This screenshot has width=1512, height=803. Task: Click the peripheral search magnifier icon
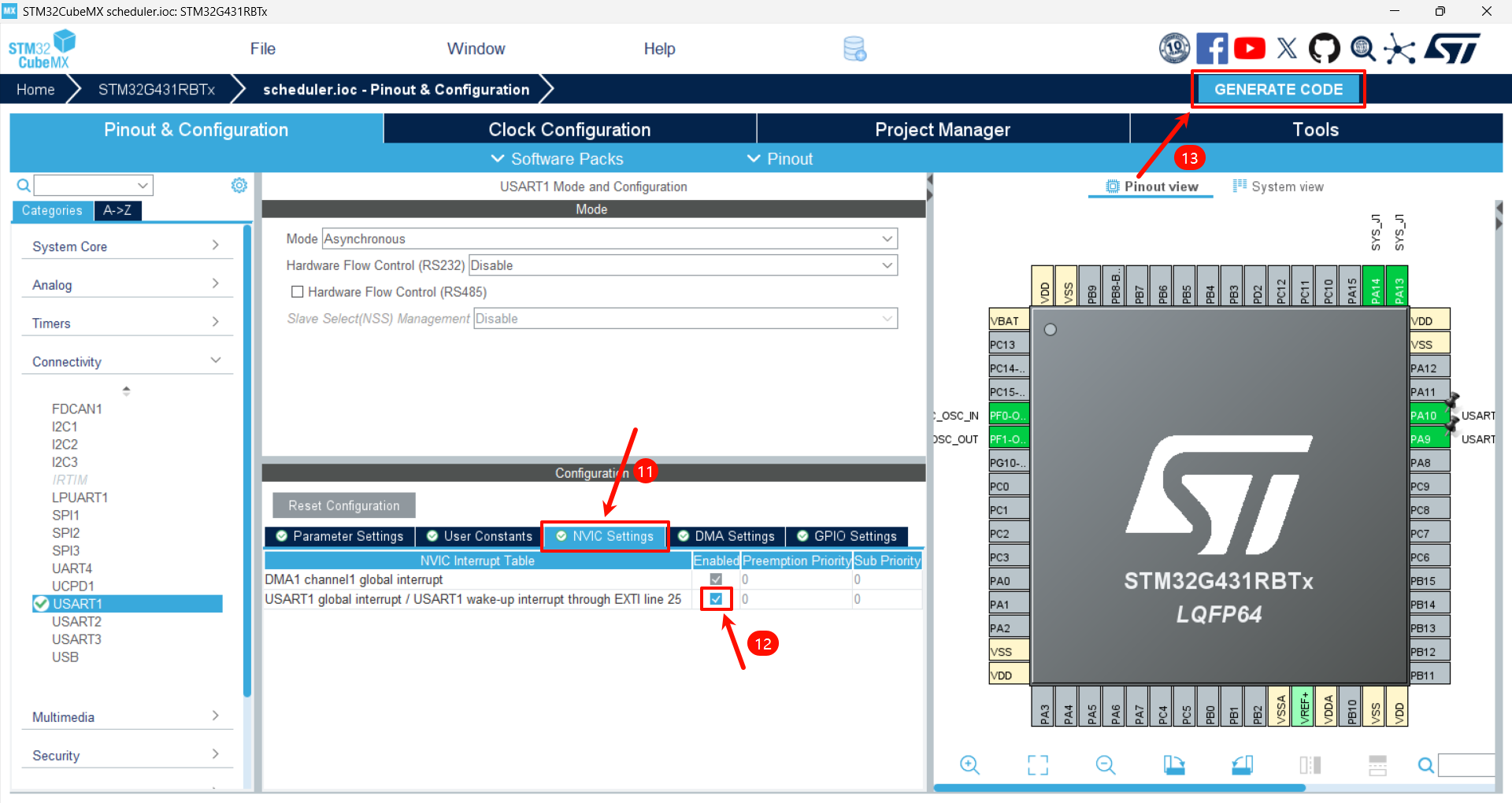click(x=24, y=185)
